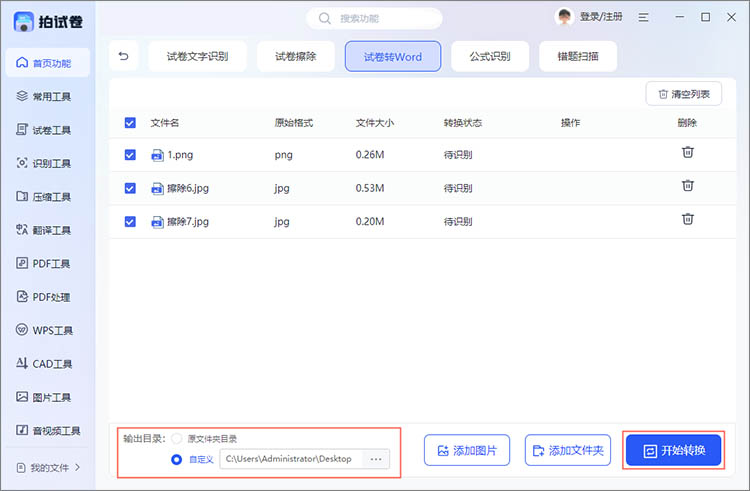Switch to the 试卷擦除 tab

tap(296, 57)
